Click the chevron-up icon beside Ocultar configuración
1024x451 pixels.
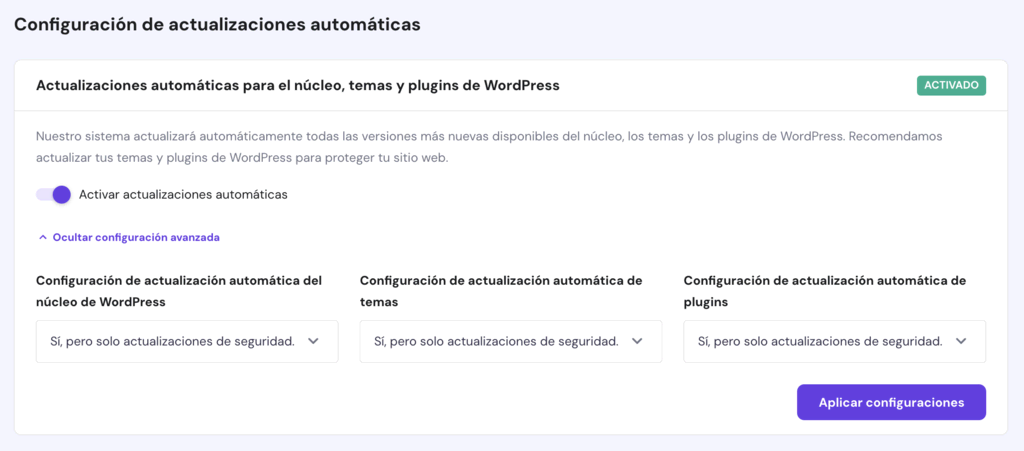point(42,238)
